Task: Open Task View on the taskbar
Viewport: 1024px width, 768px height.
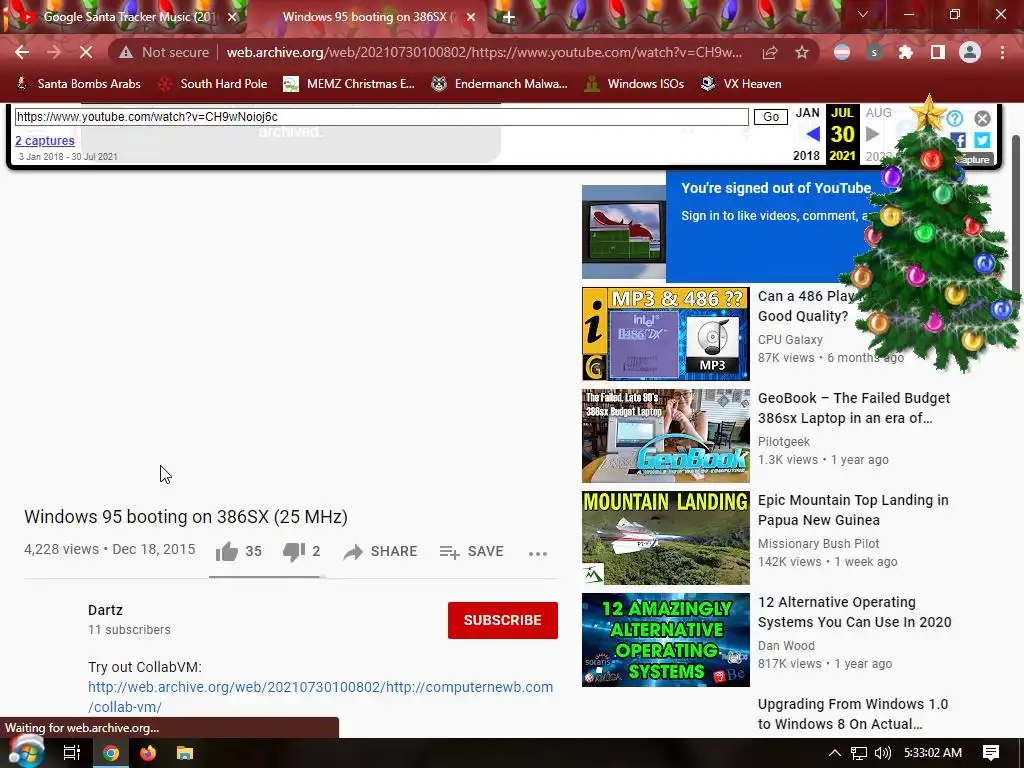Action: pyautogui.click(x=71, y=753)
